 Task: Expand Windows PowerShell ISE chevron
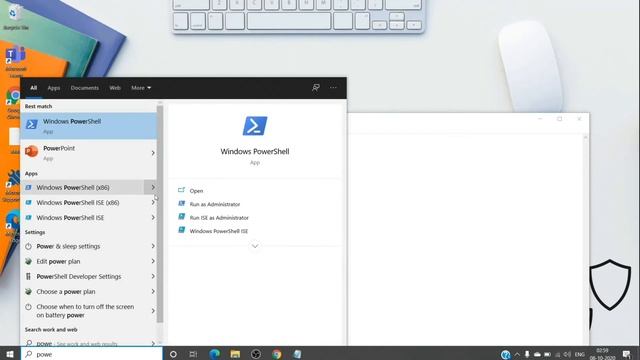(x=153, y=218)
